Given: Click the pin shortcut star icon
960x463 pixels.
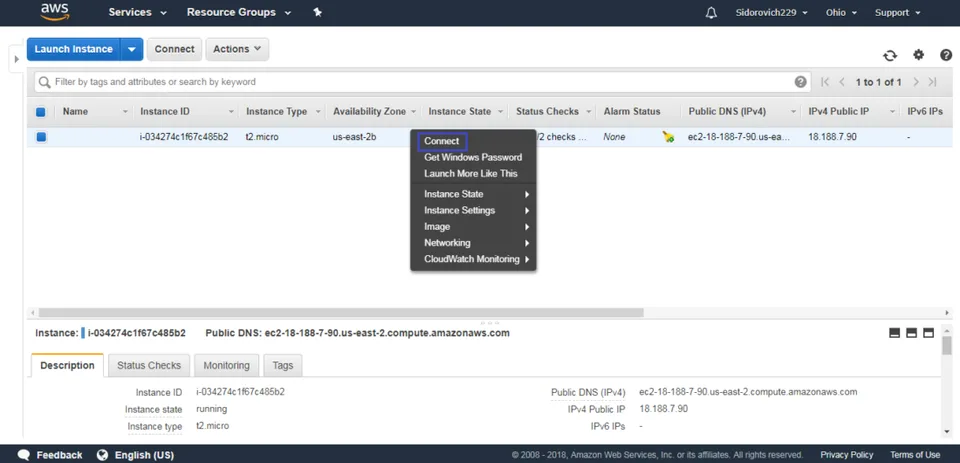Looking at the screenshot, I should [317, 12].
